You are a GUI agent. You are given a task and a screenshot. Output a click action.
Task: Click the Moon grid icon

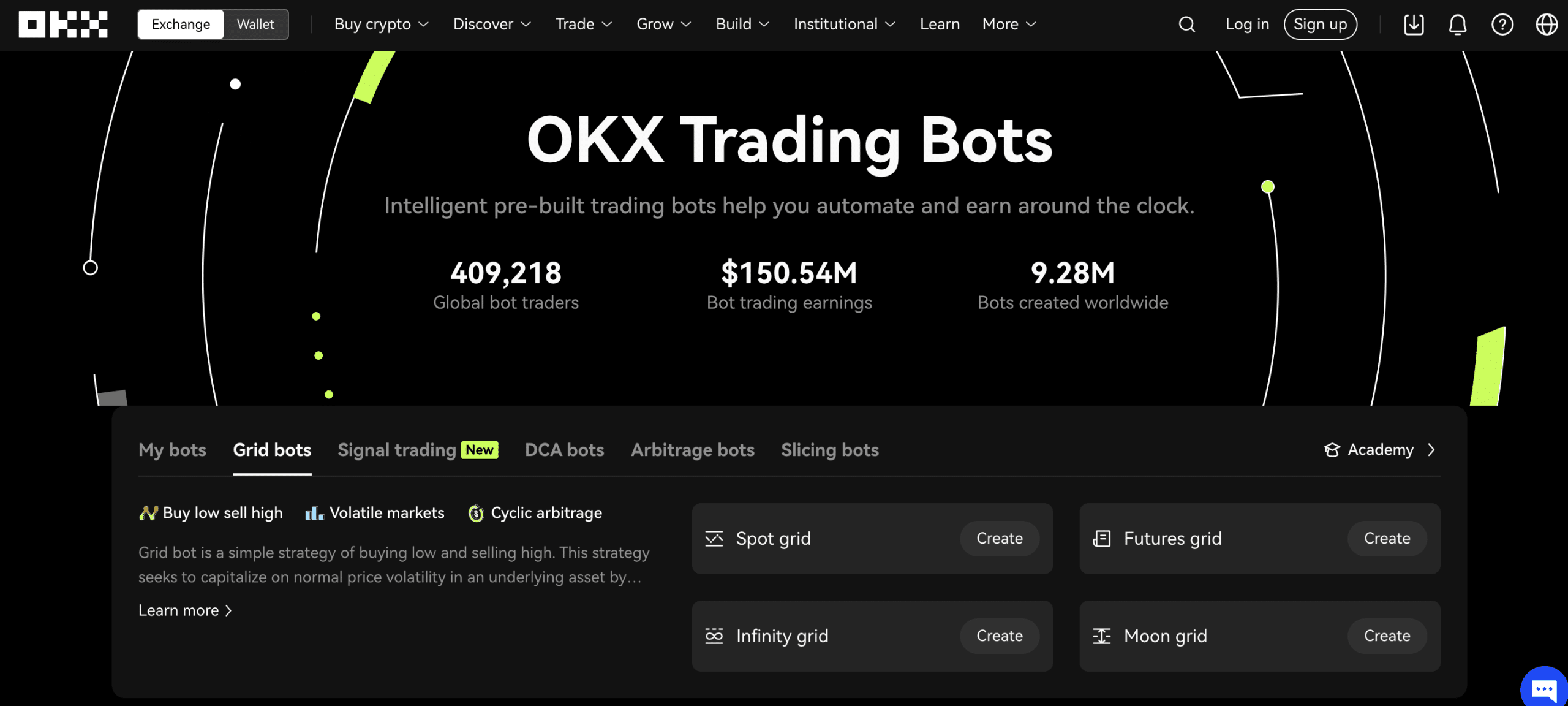[x=1102, y=636]
